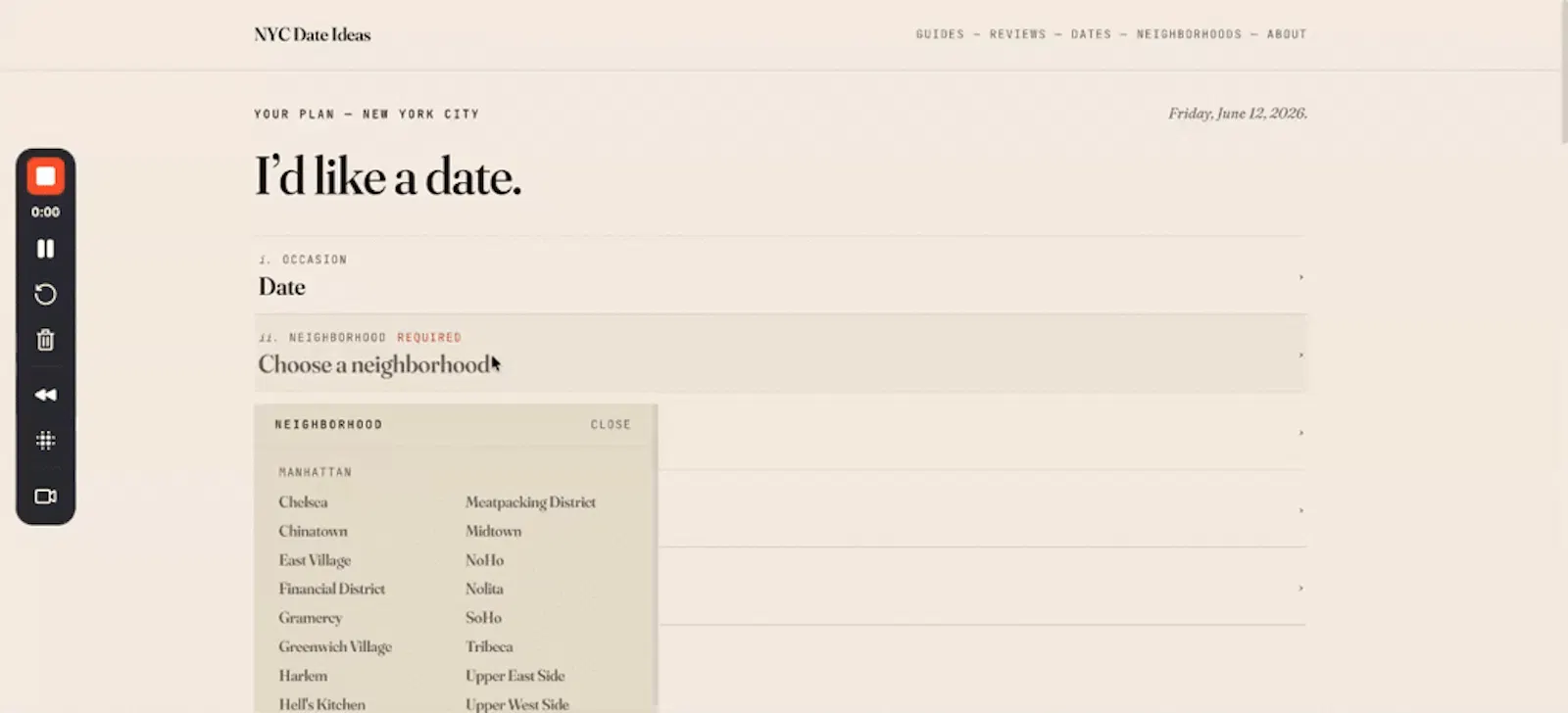The image size is (1568, 713).
Task: Expand the fourth form row chevron
Action: (x=1300, y=510)
